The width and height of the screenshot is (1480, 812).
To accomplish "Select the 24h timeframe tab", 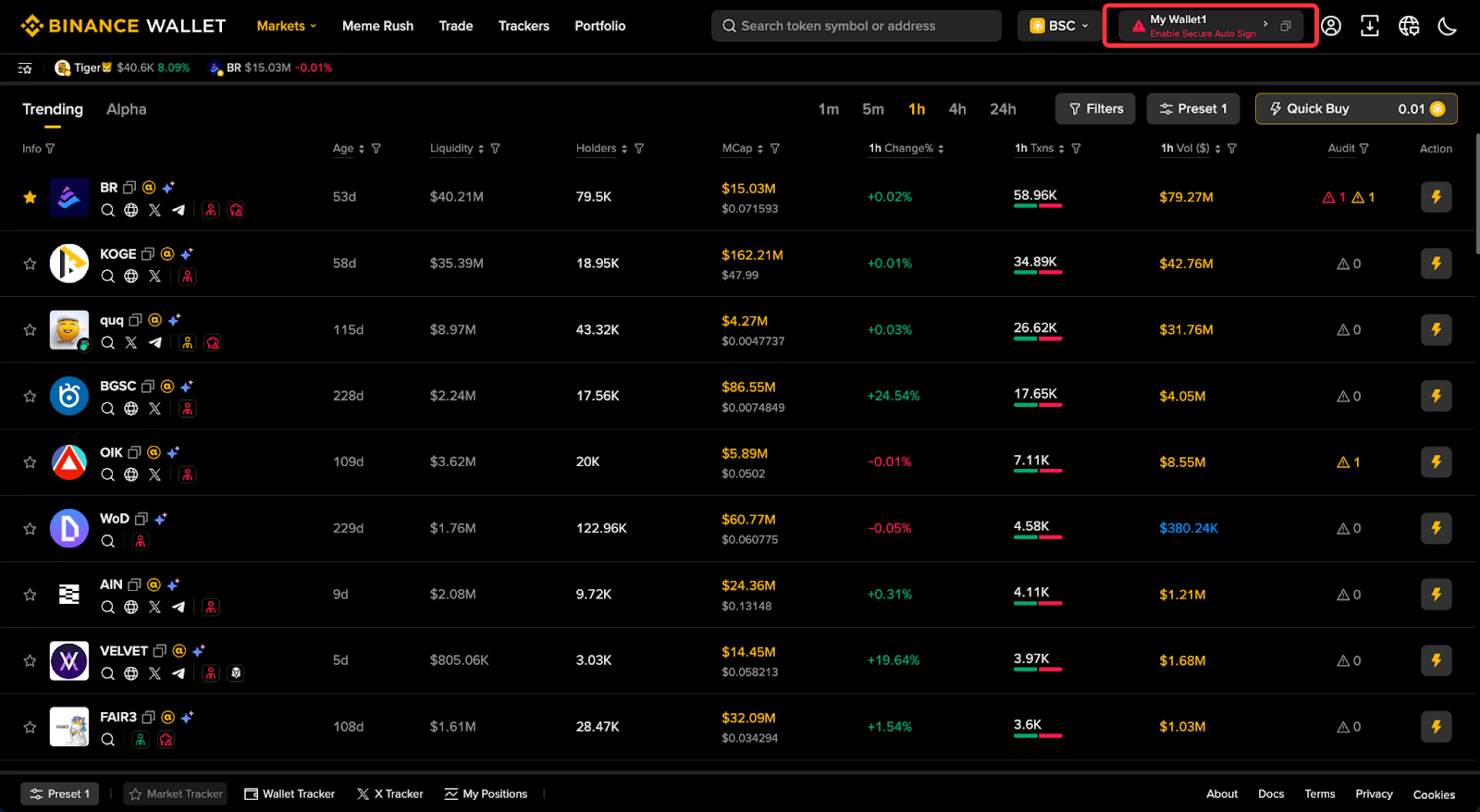I will click(x=1003, y=109).
